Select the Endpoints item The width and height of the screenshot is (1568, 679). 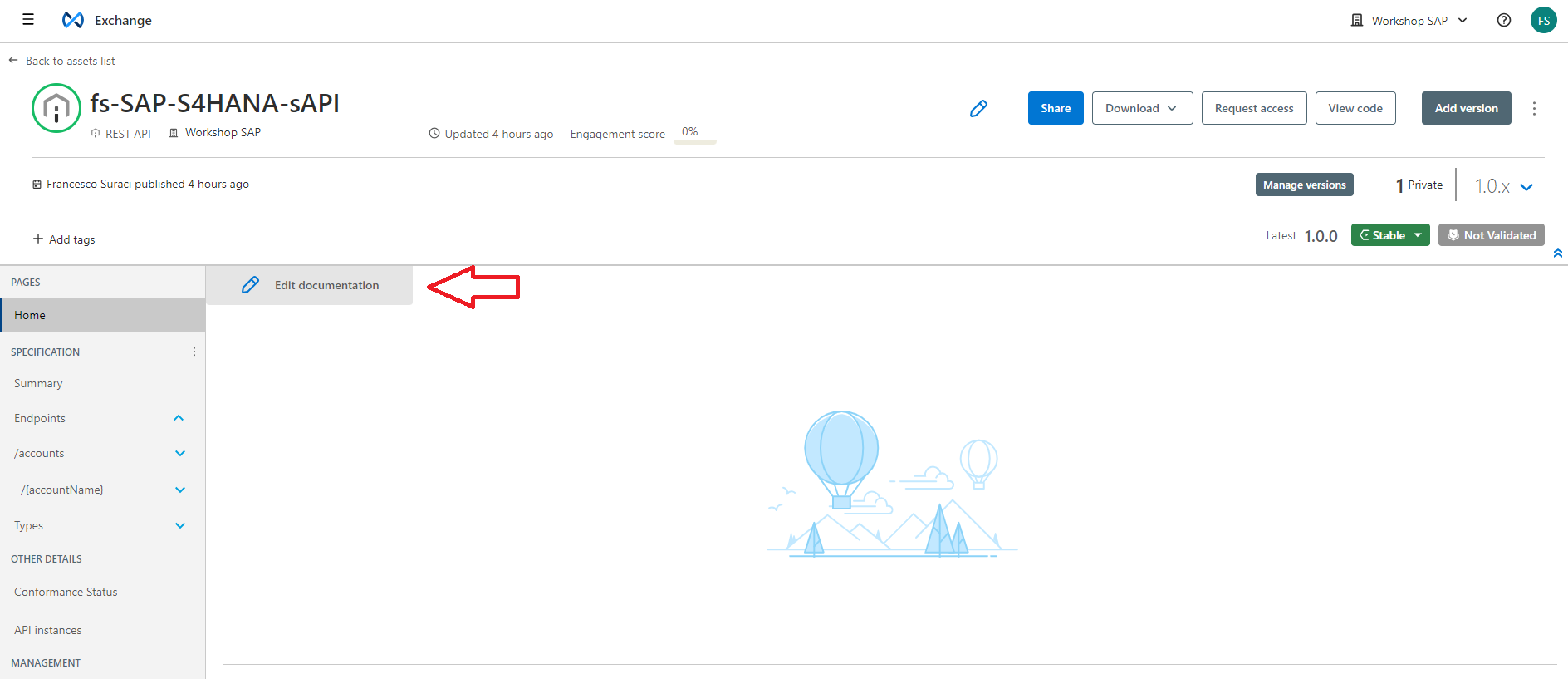click(40, 418)
